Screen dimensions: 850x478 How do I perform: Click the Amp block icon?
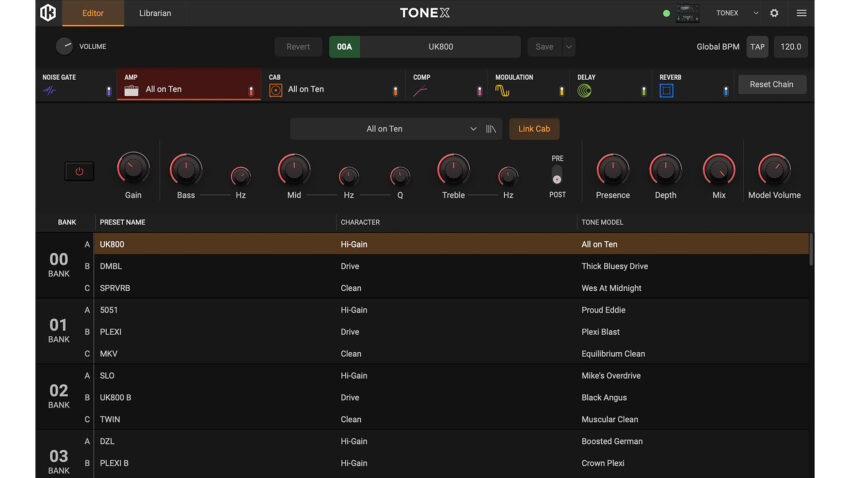pyautogui.click(x=131, y=91)
